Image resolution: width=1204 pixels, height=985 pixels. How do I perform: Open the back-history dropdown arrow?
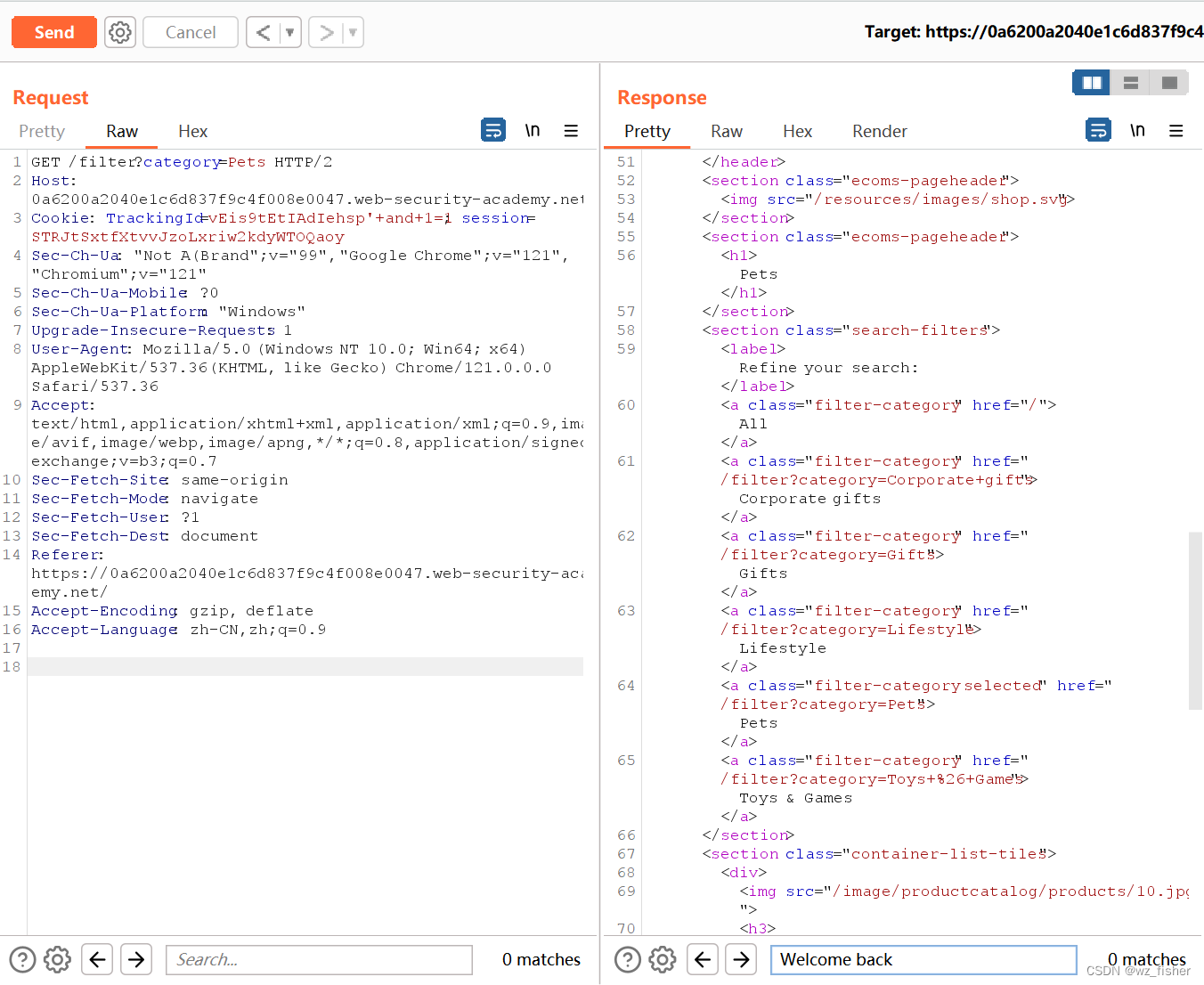289,31
